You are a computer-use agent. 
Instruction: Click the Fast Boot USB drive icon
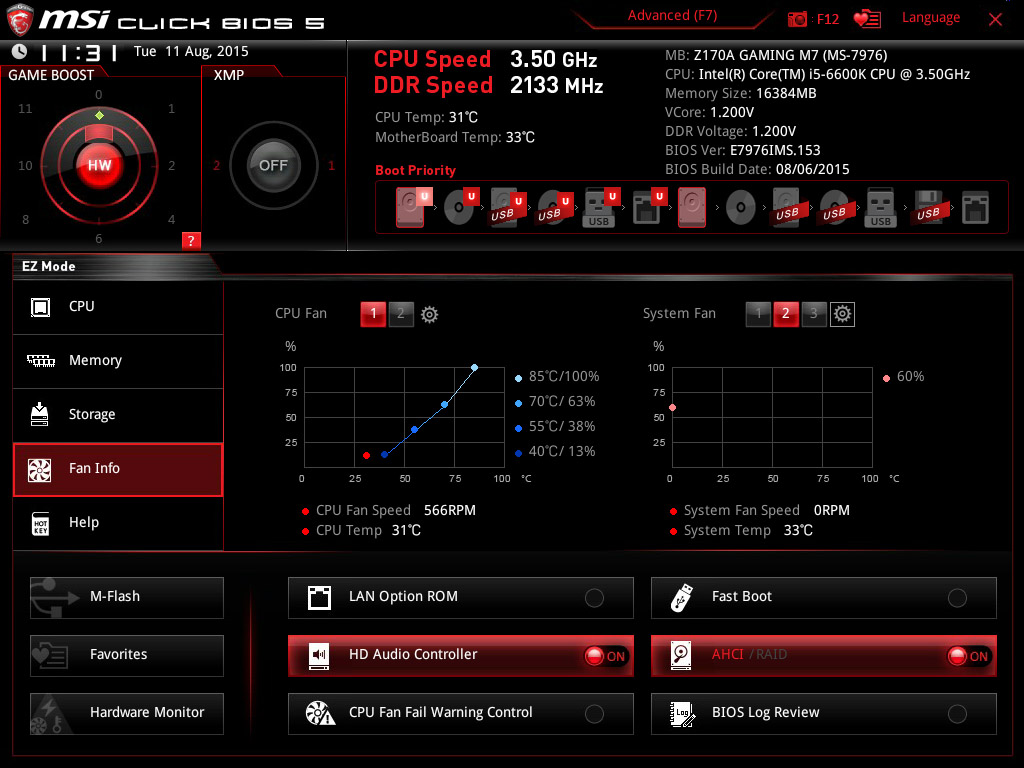[x=682, y=598]
